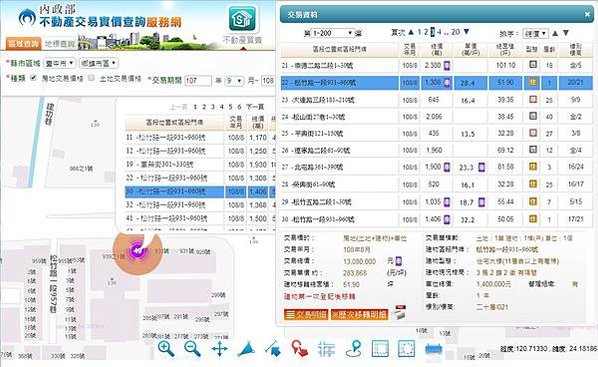Click the 總價(萬) column header in right table
Screen dimensions: 598x367
click(x=436, y=49)
